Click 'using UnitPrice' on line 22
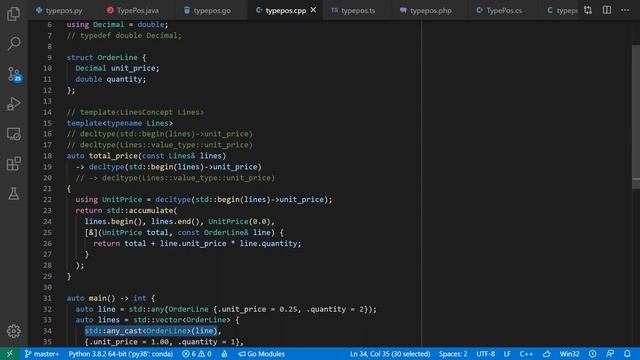 pyautogui.click(x=109, y=199)
